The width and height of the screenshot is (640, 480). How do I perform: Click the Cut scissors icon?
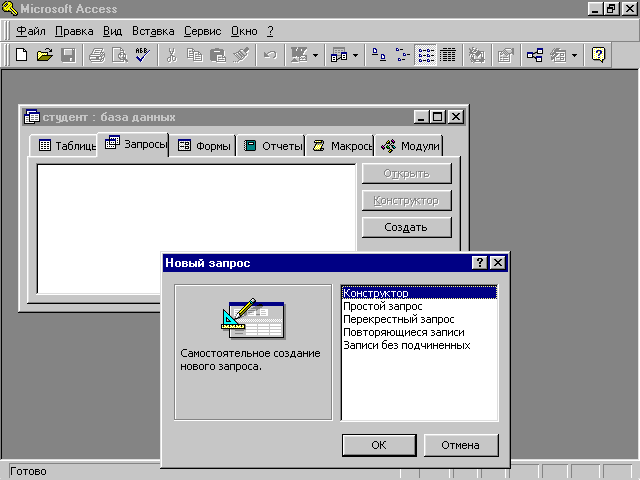pos(171,55)
